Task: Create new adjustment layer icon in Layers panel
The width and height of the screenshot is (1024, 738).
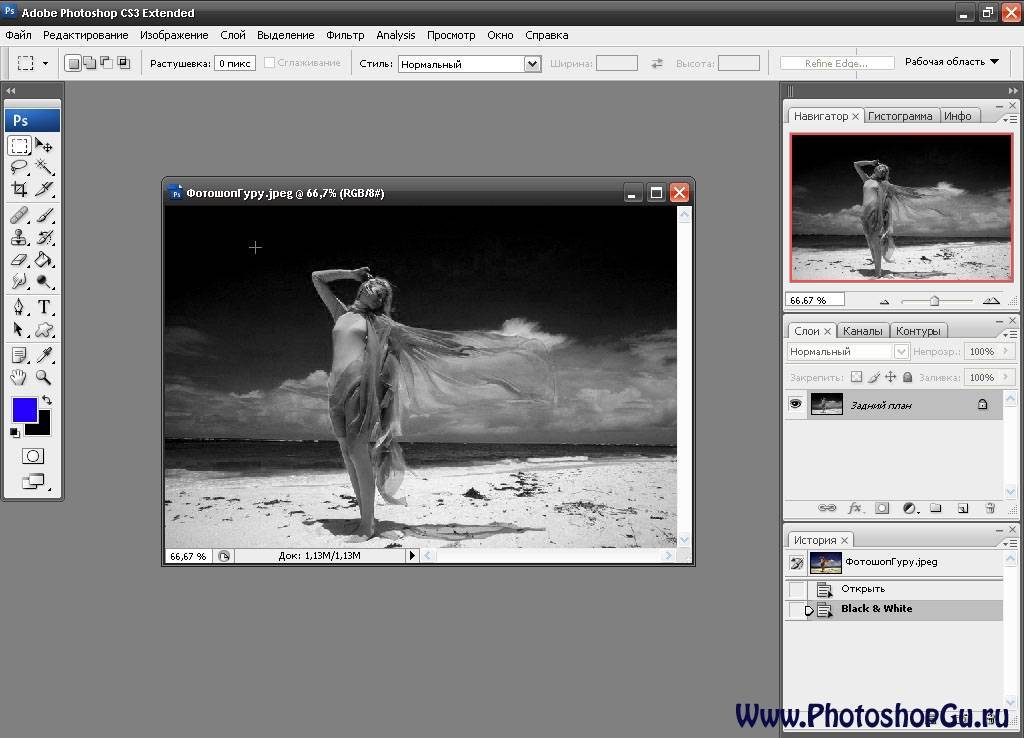Action: pos(909,508)
